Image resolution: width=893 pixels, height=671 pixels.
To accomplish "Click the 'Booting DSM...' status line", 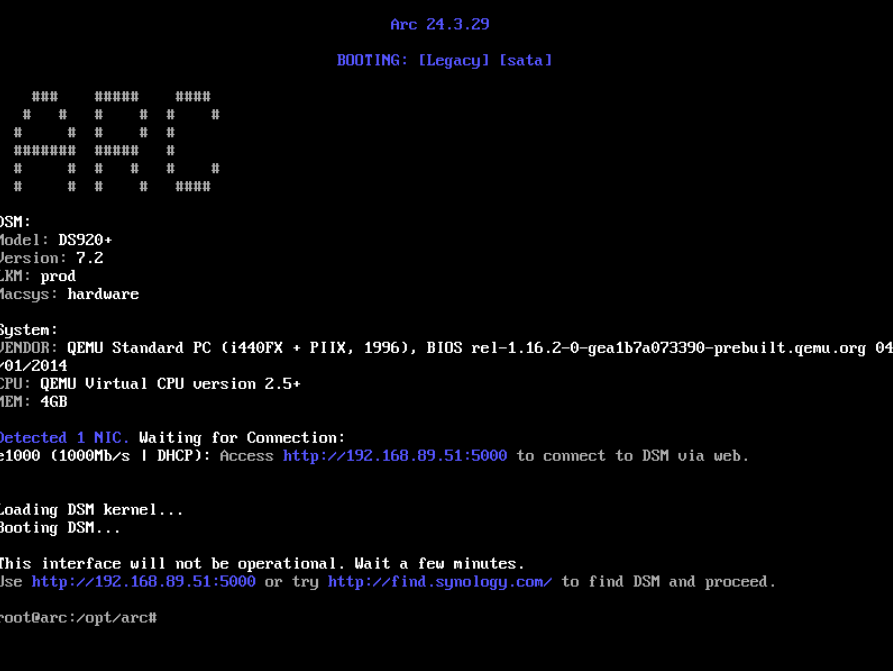I will point(60,528).
